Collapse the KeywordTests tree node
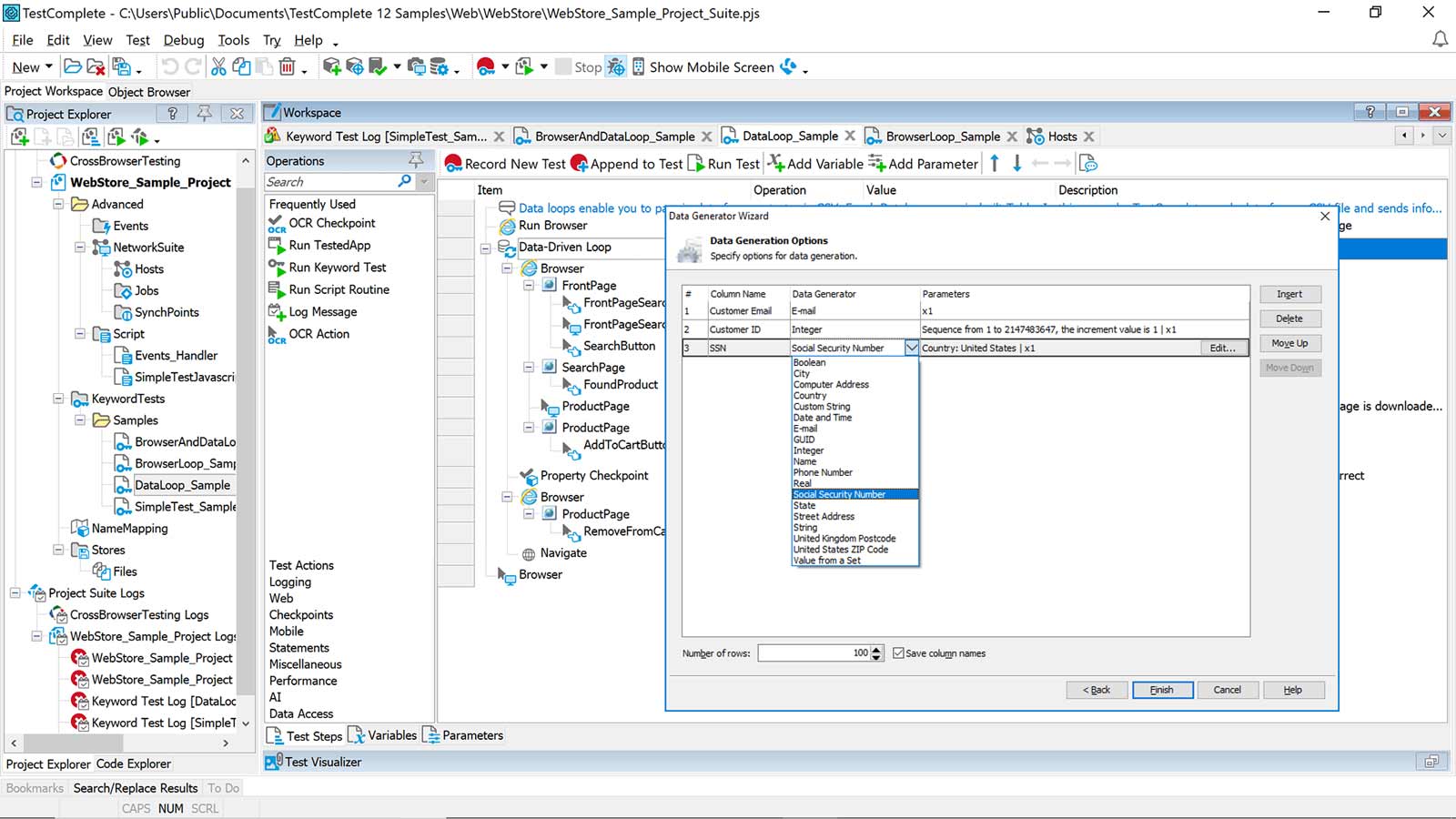The height and width of the screenshot is (819, 1456). click(58, 399)
